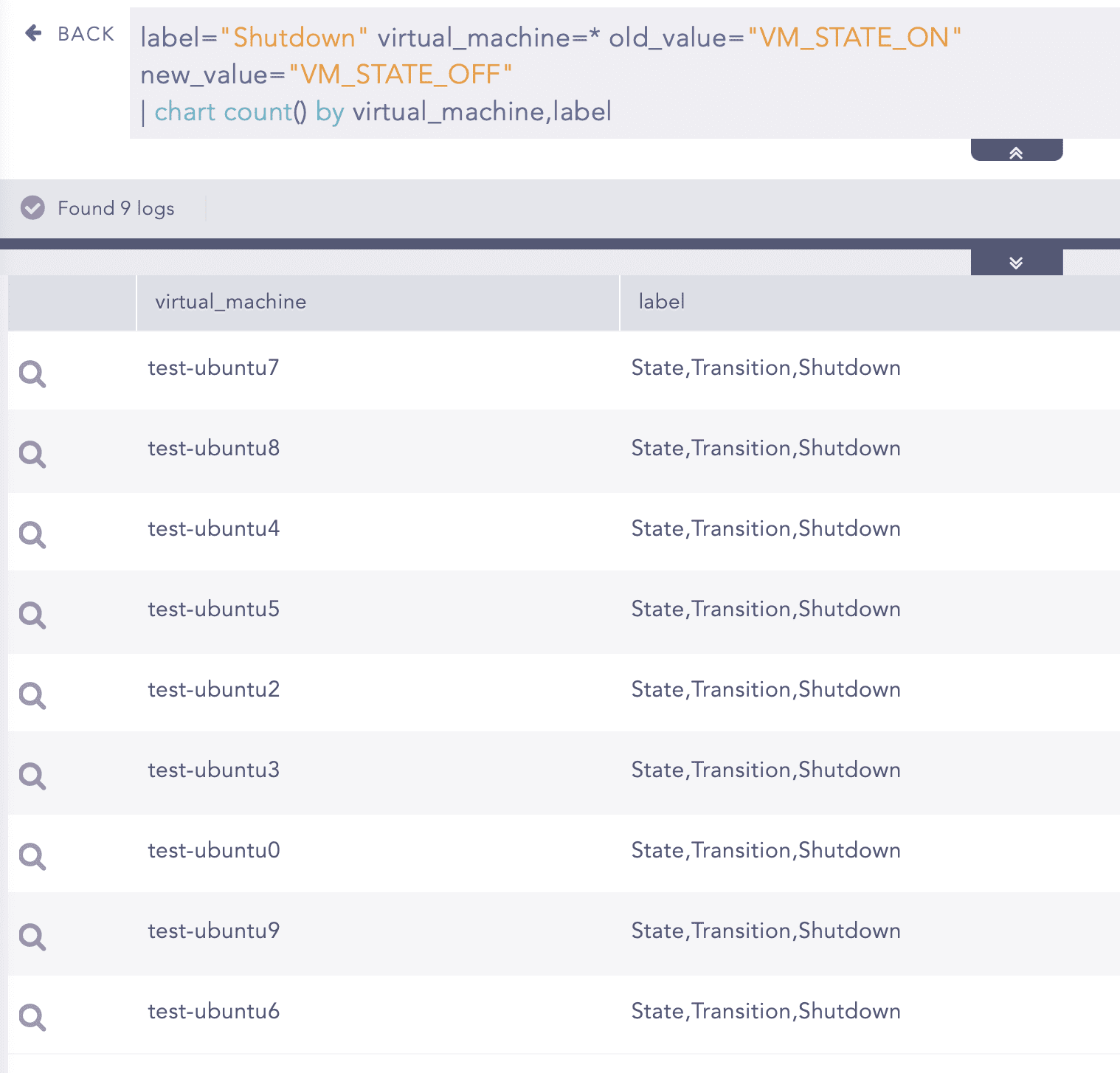1120x1073 pixels.
Task: Open the test-ubuntu6 row search icon
Action: 32,1018
